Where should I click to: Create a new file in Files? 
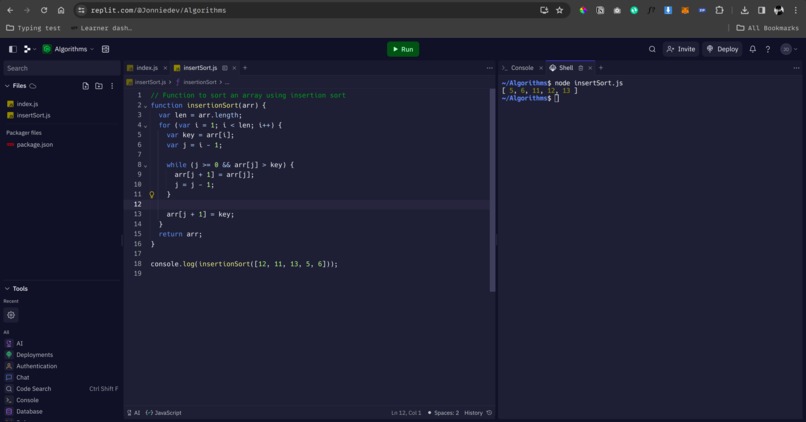click(x=85, y=86)
